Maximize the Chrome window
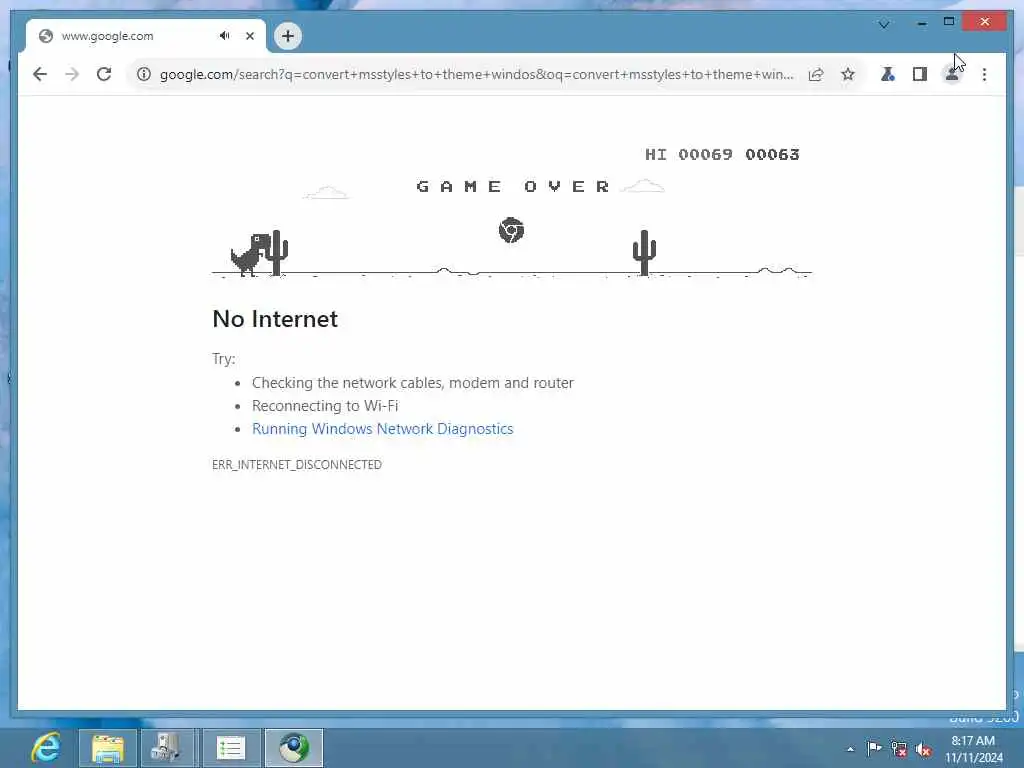 949,22
